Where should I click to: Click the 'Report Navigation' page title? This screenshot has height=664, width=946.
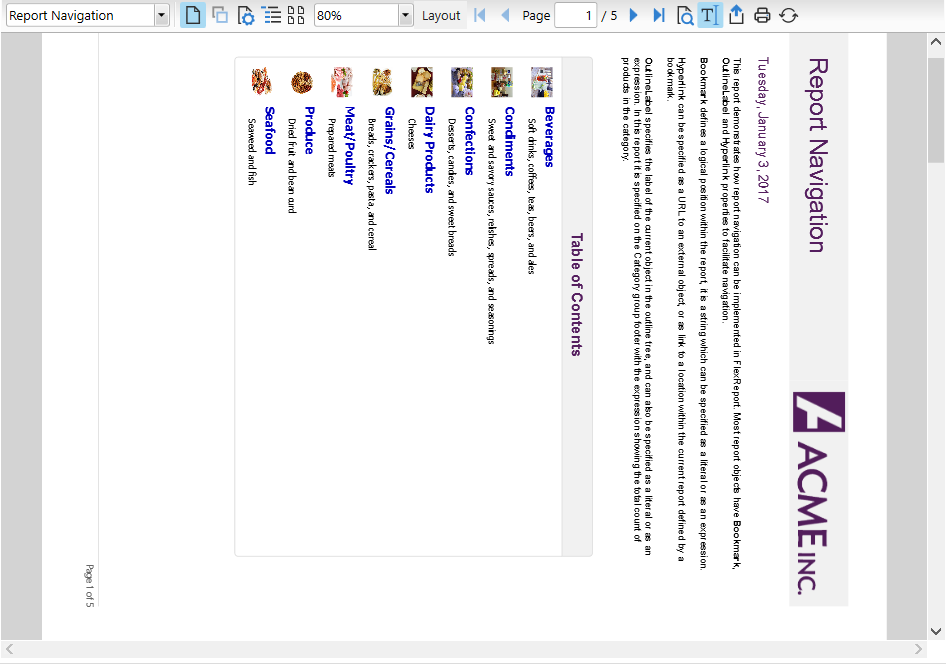818,155
